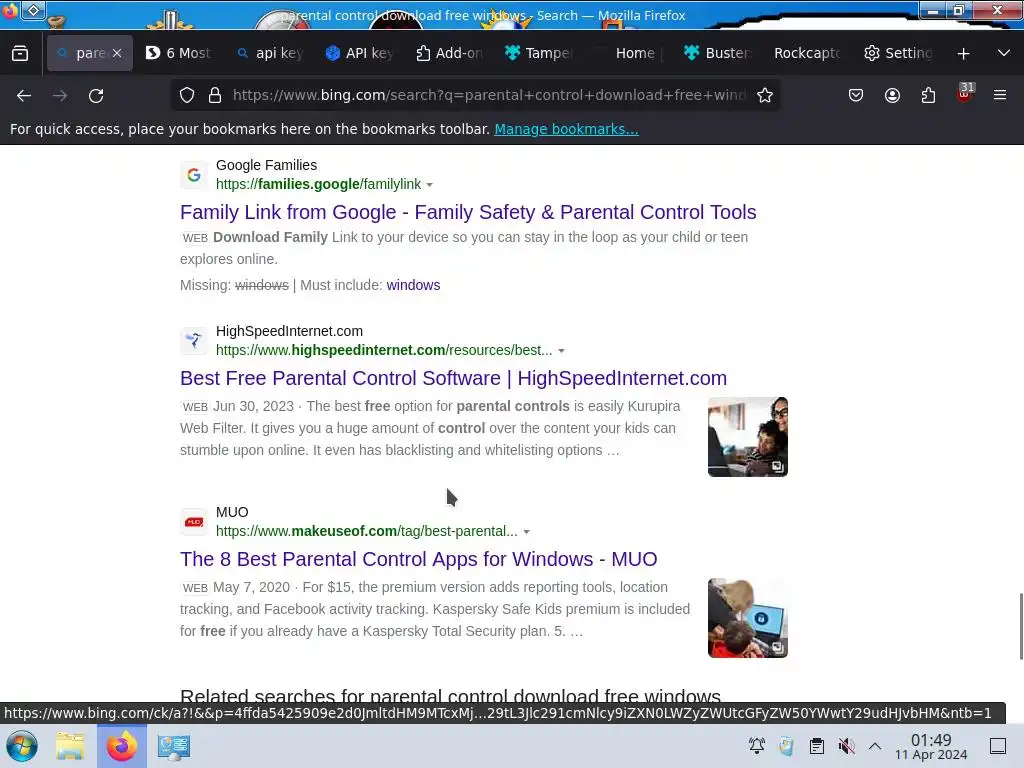
Task: Switch to the Buster tab
Action: pos(718,53)
